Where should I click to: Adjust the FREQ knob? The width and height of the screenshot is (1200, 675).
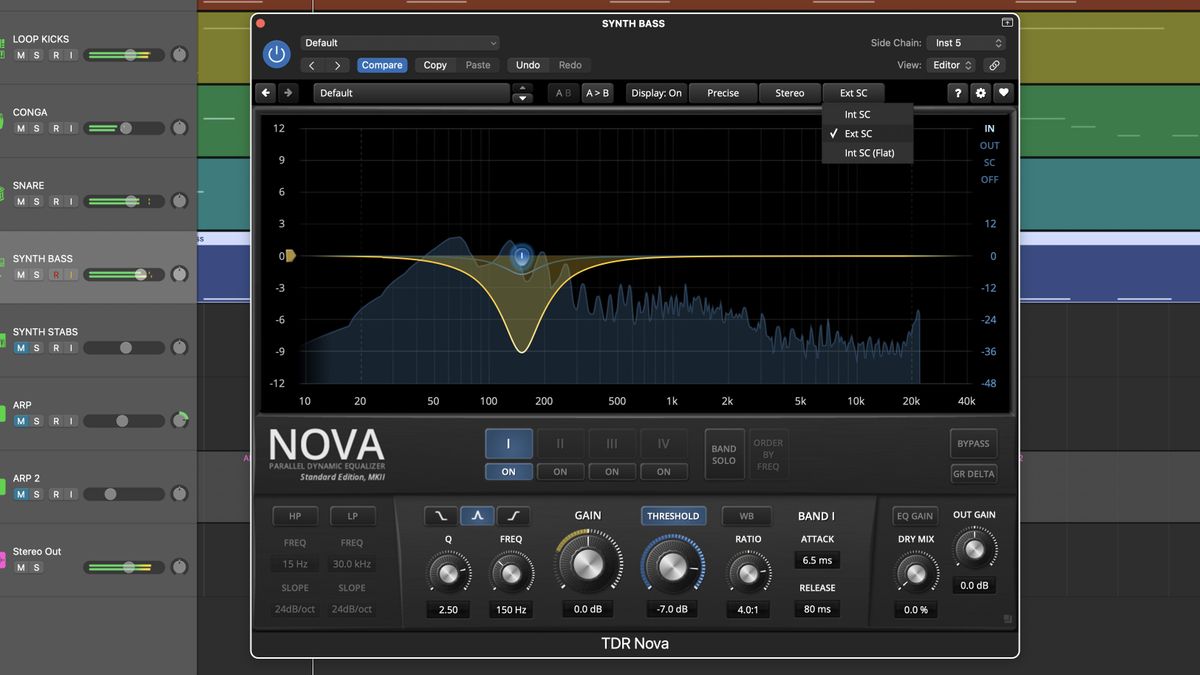click(511, 573)
